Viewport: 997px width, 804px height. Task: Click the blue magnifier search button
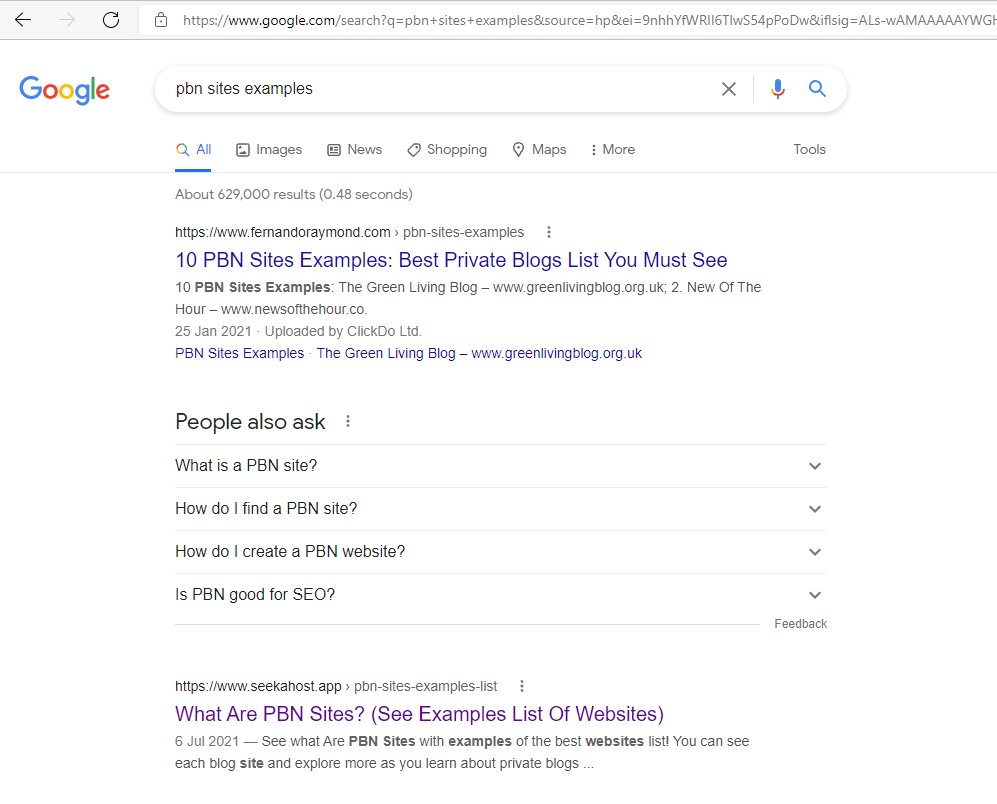(x=817, y=89)
